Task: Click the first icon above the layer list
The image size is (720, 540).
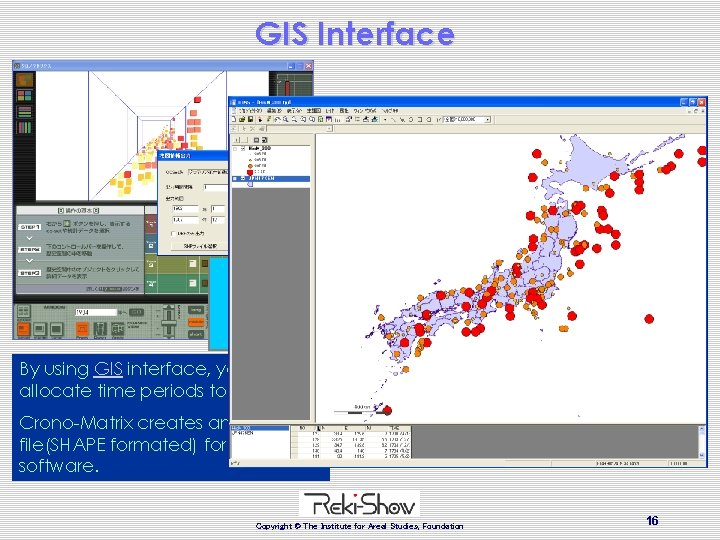Action: click(236, 140)
